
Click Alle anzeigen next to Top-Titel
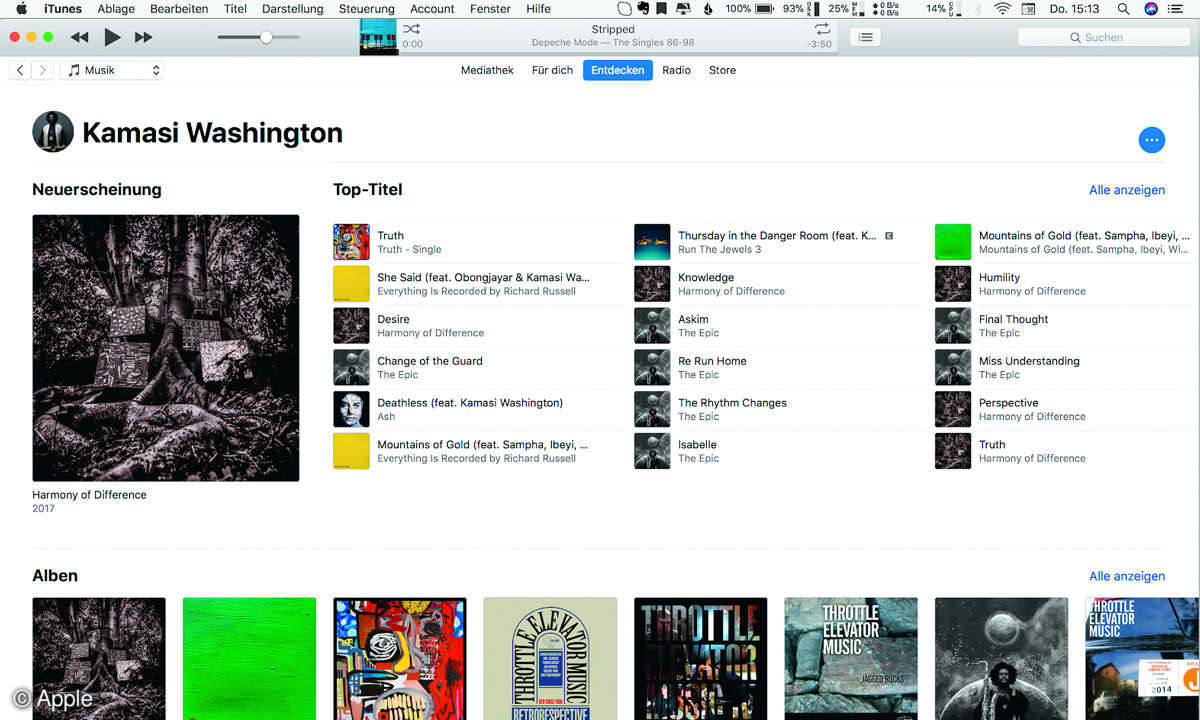click(1127, 190)
